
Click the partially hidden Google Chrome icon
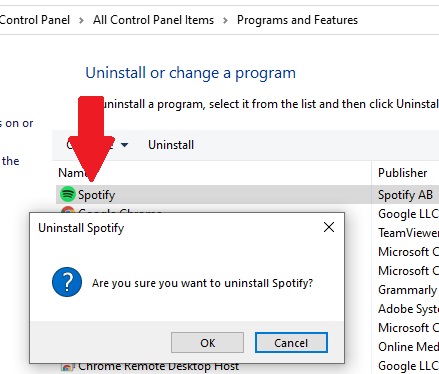67,210
